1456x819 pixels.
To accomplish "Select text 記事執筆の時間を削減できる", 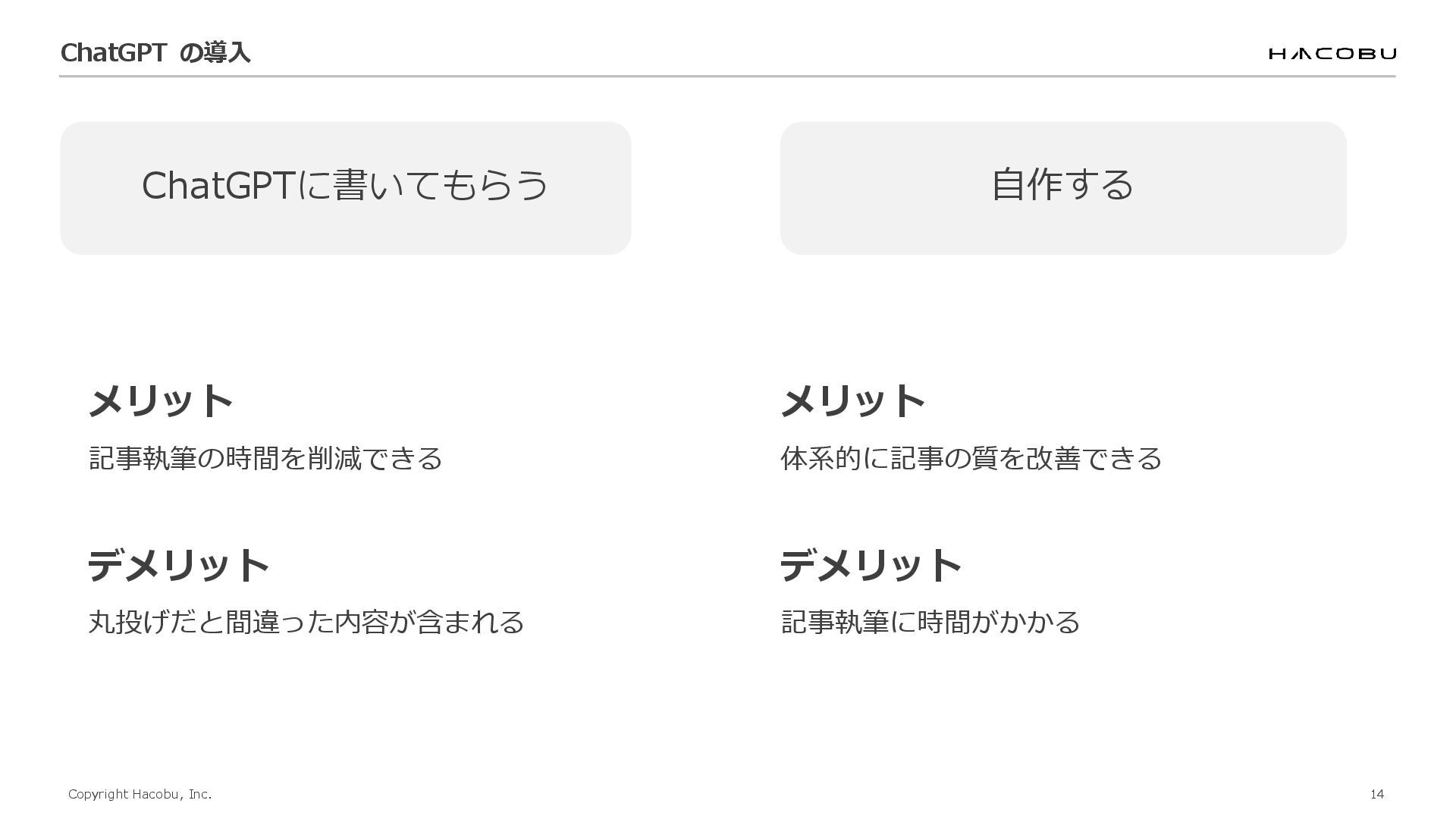I will tap(266, 458).
